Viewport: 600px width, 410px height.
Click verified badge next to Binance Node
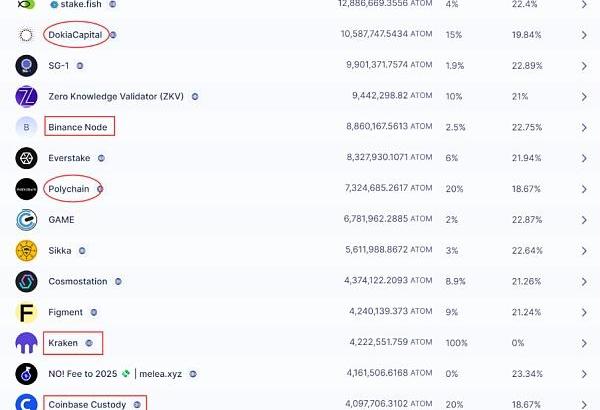pyautogui.click(x=117, y=128)
